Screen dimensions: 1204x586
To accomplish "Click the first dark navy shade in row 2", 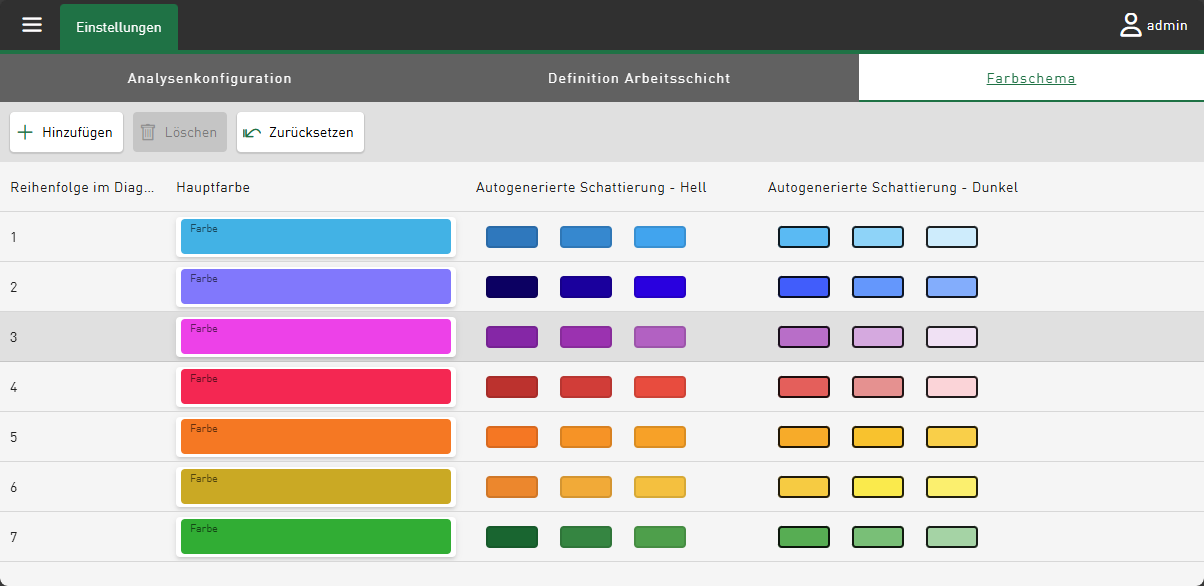I will click(x=512, y=287).
